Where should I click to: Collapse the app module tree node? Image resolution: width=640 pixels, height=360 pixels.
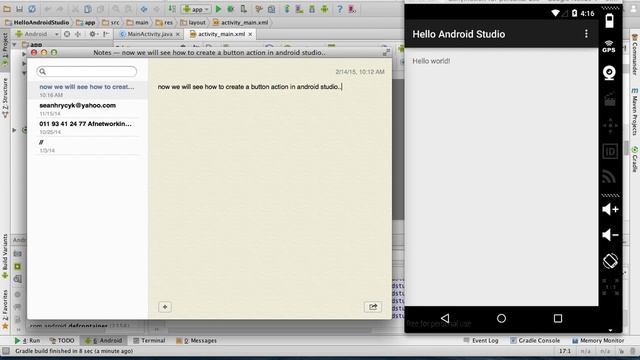[15, 44]
